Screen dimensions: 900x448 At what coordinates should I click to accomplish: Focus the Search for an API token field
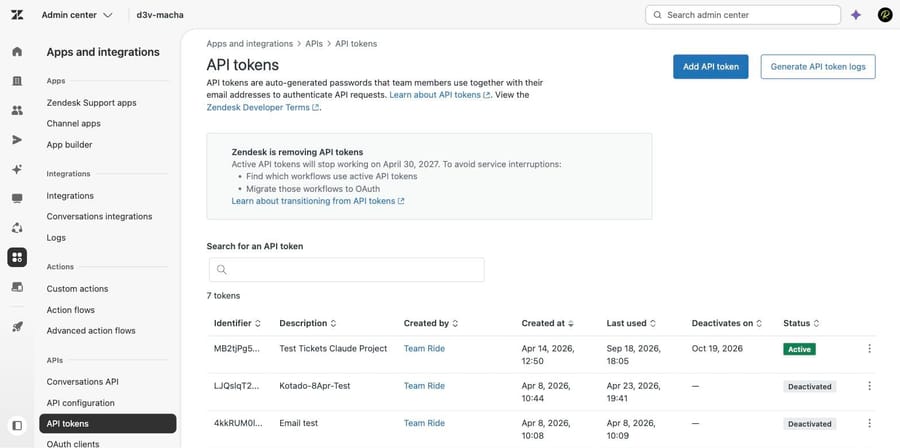(x=347, y=270)
